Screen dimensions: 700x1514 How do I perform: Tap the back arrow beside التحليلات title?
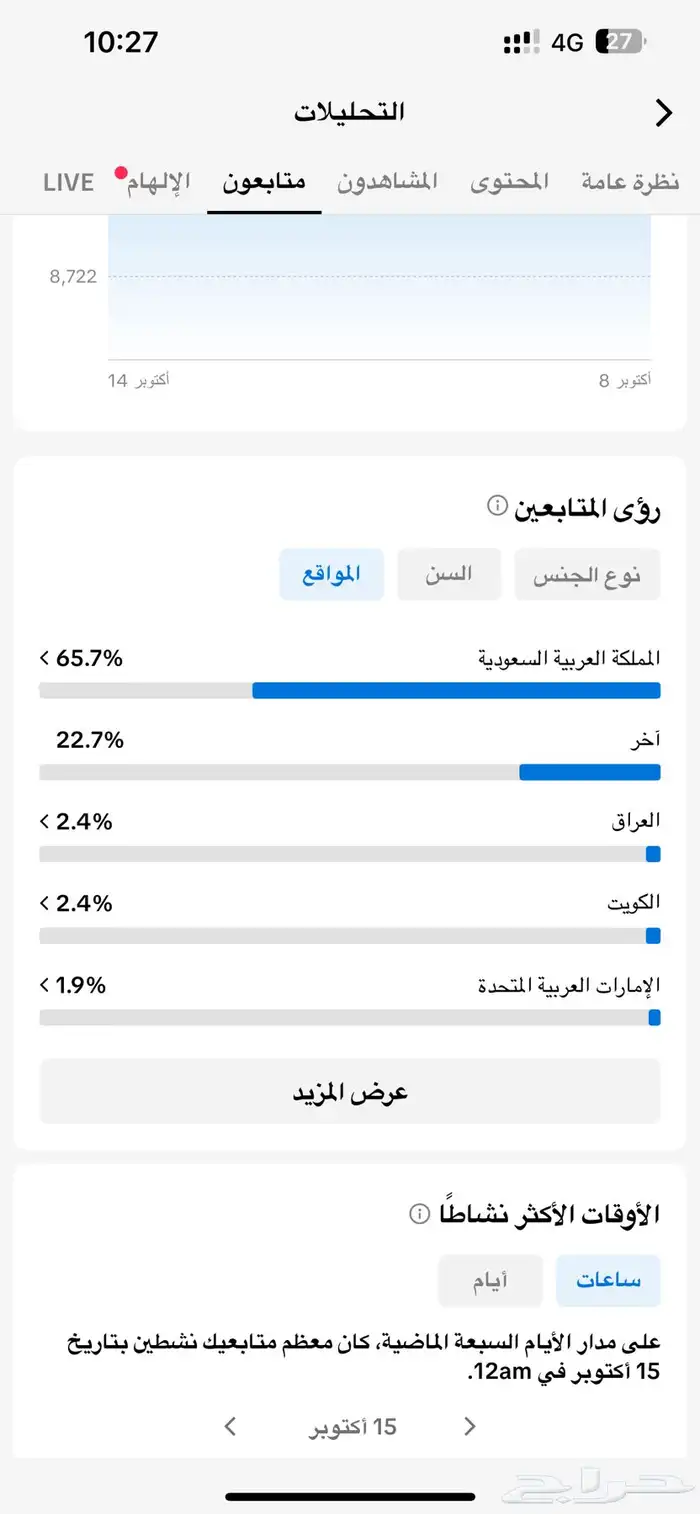663,113
